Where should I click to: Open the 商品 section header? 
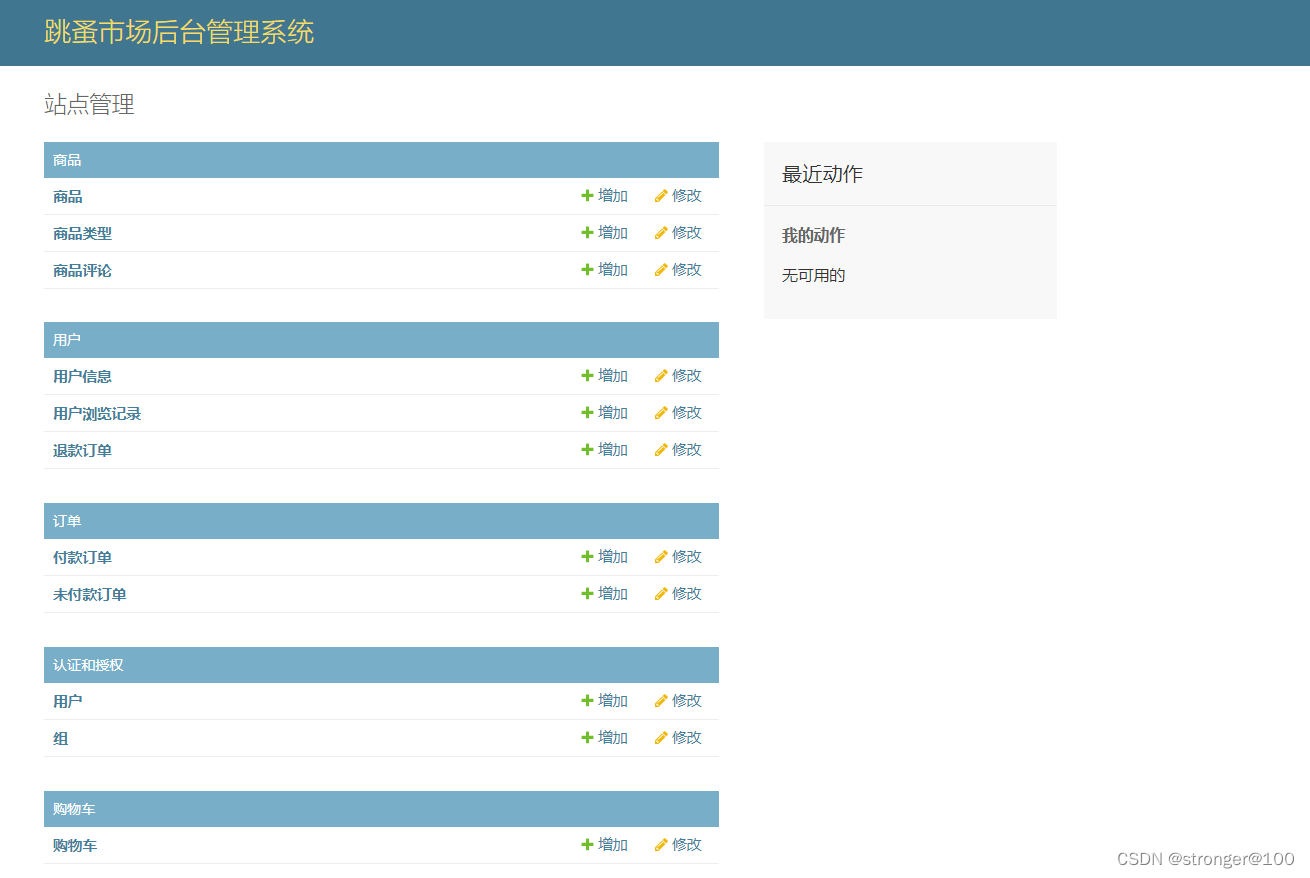pos(67,160)
